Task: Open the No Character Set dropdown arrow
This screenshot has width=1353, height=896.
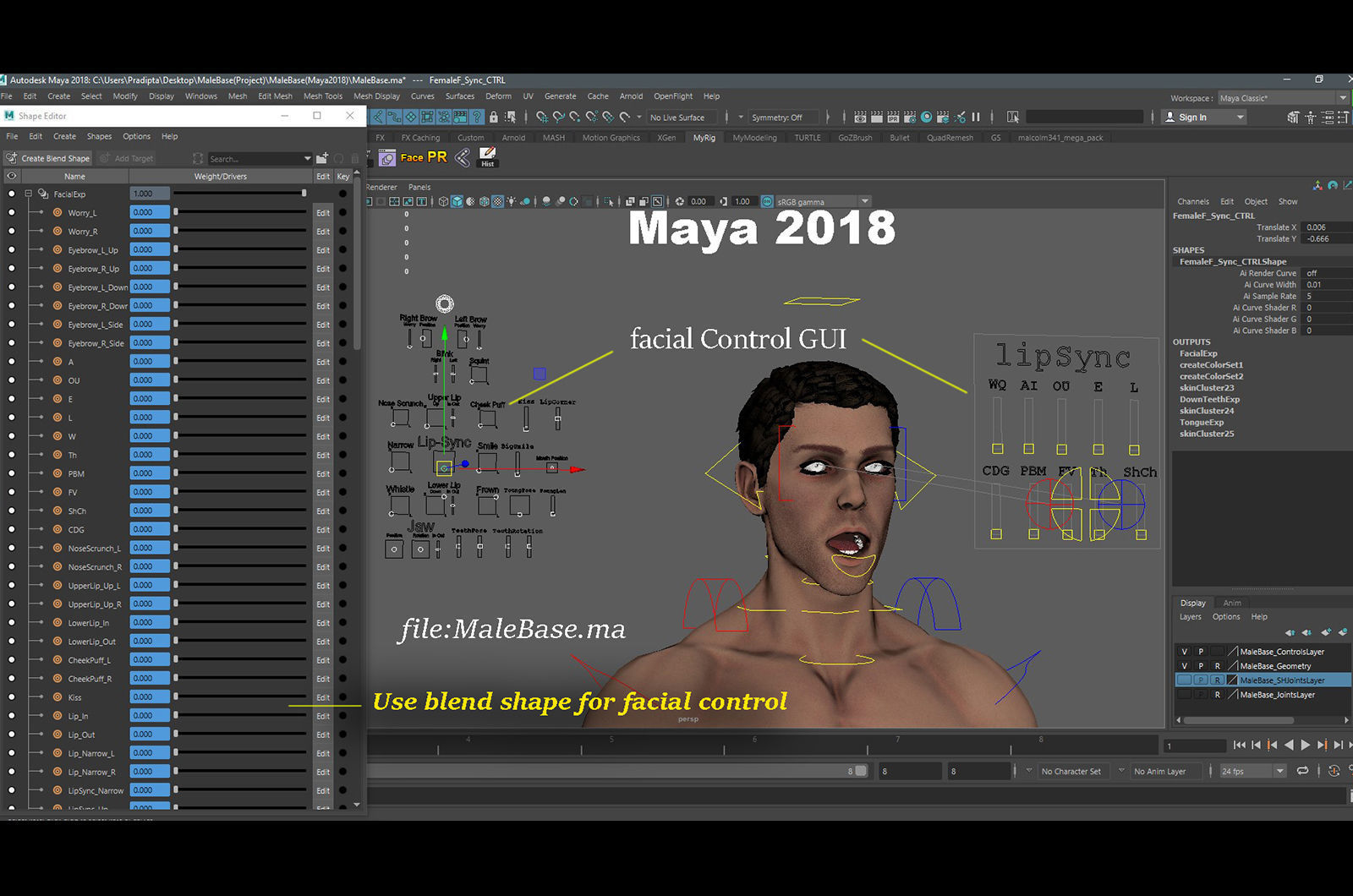Action: tap(1029, 771)
